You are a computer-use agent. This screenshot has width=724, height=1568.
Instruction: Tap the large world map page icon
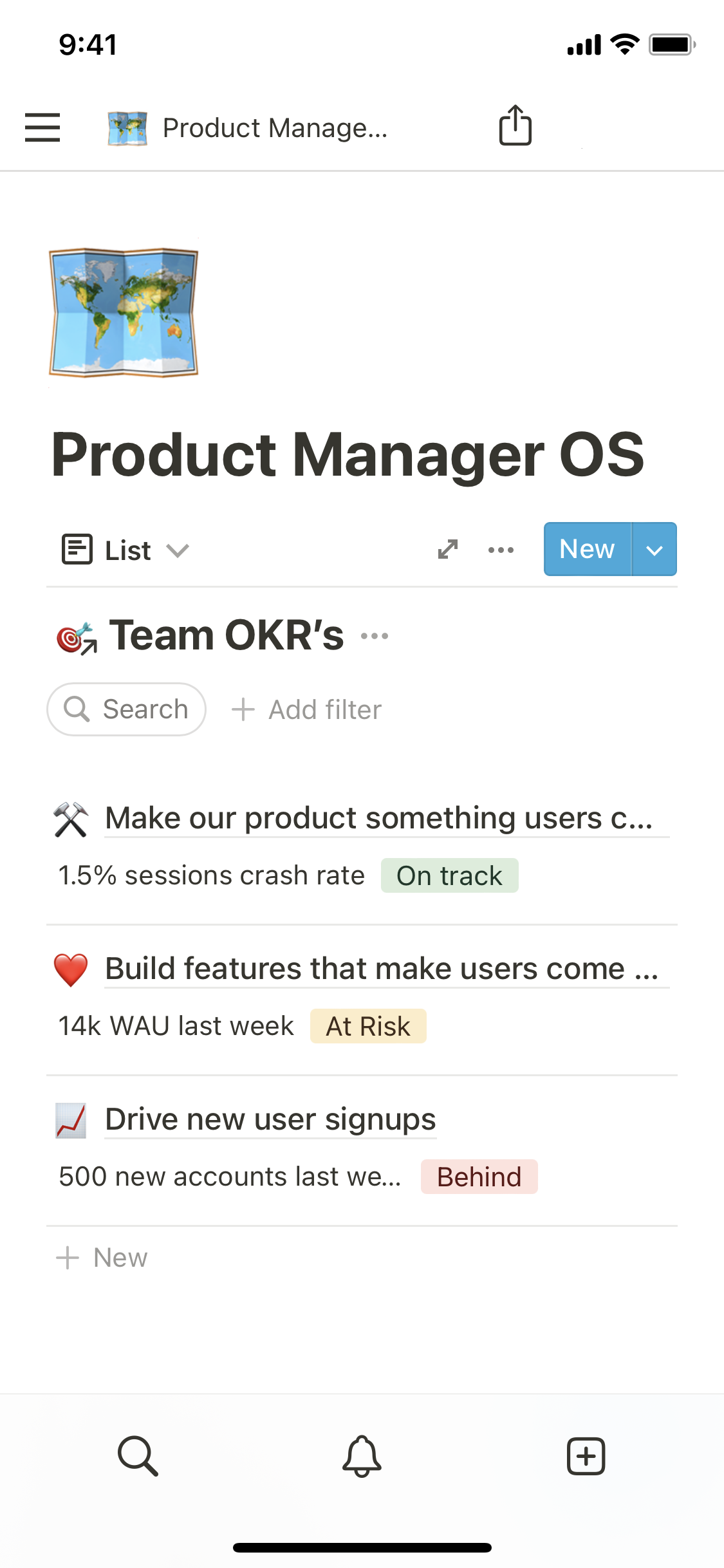pos(124,312)
